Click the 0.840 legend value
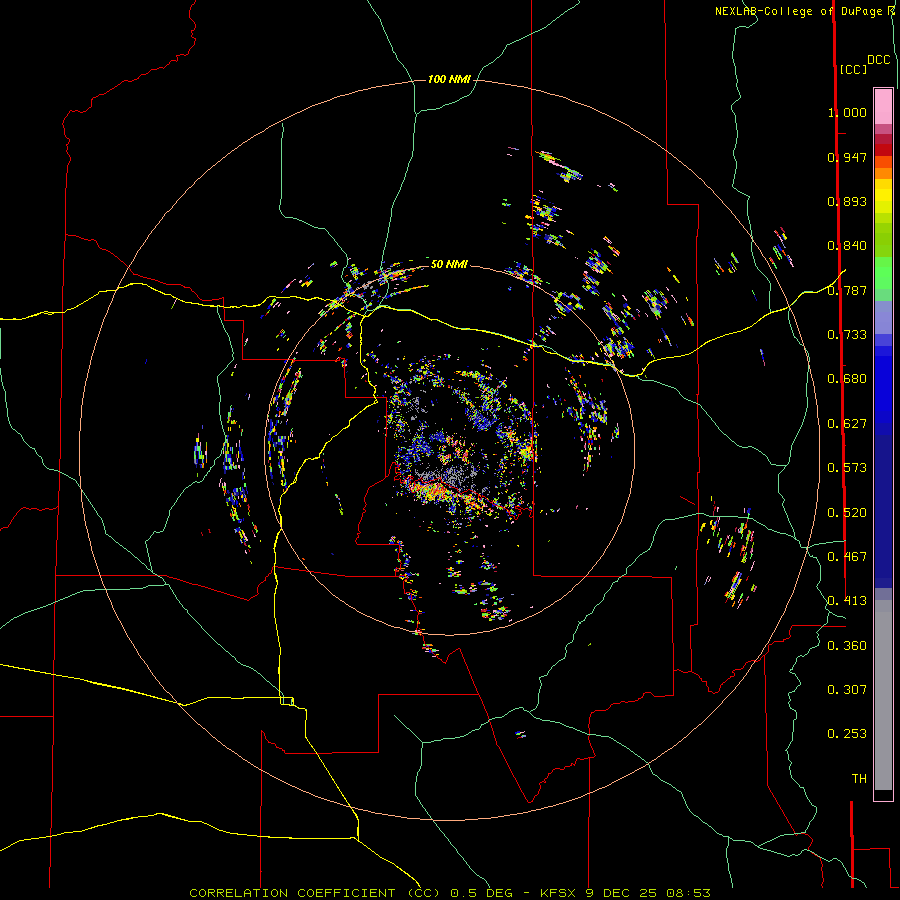The image size is (900, 900). point(847,246)
